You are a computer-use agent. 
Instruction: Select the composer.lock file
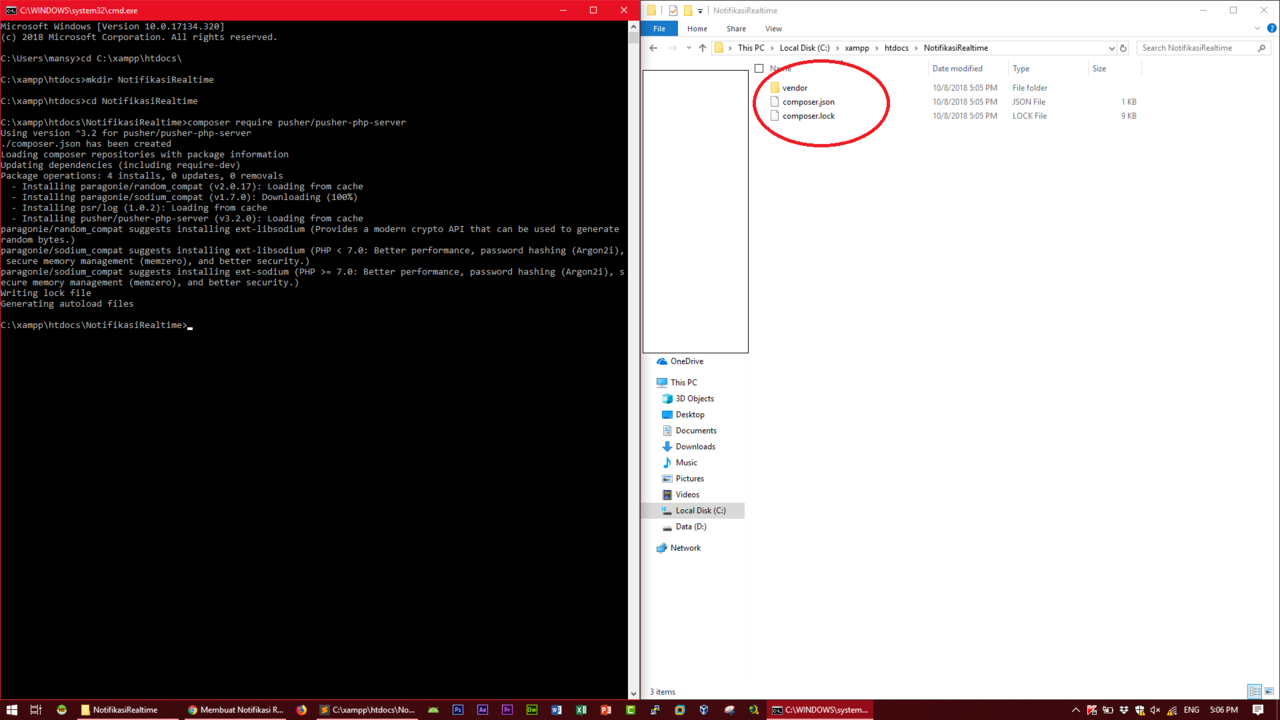pos(808,116)
